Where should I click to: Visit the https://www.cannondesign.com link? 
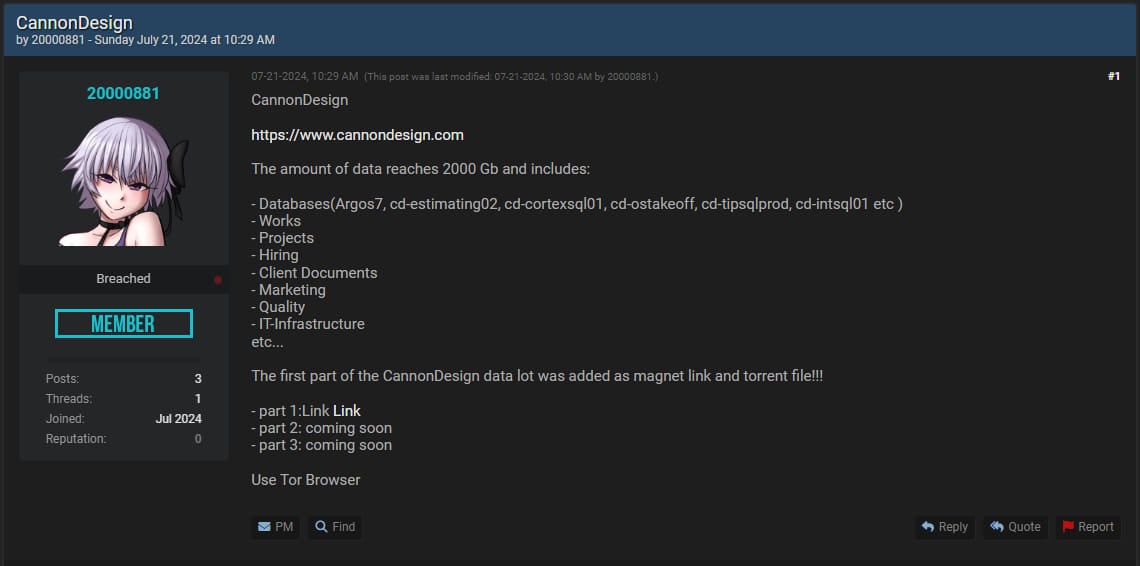point(357,135)
